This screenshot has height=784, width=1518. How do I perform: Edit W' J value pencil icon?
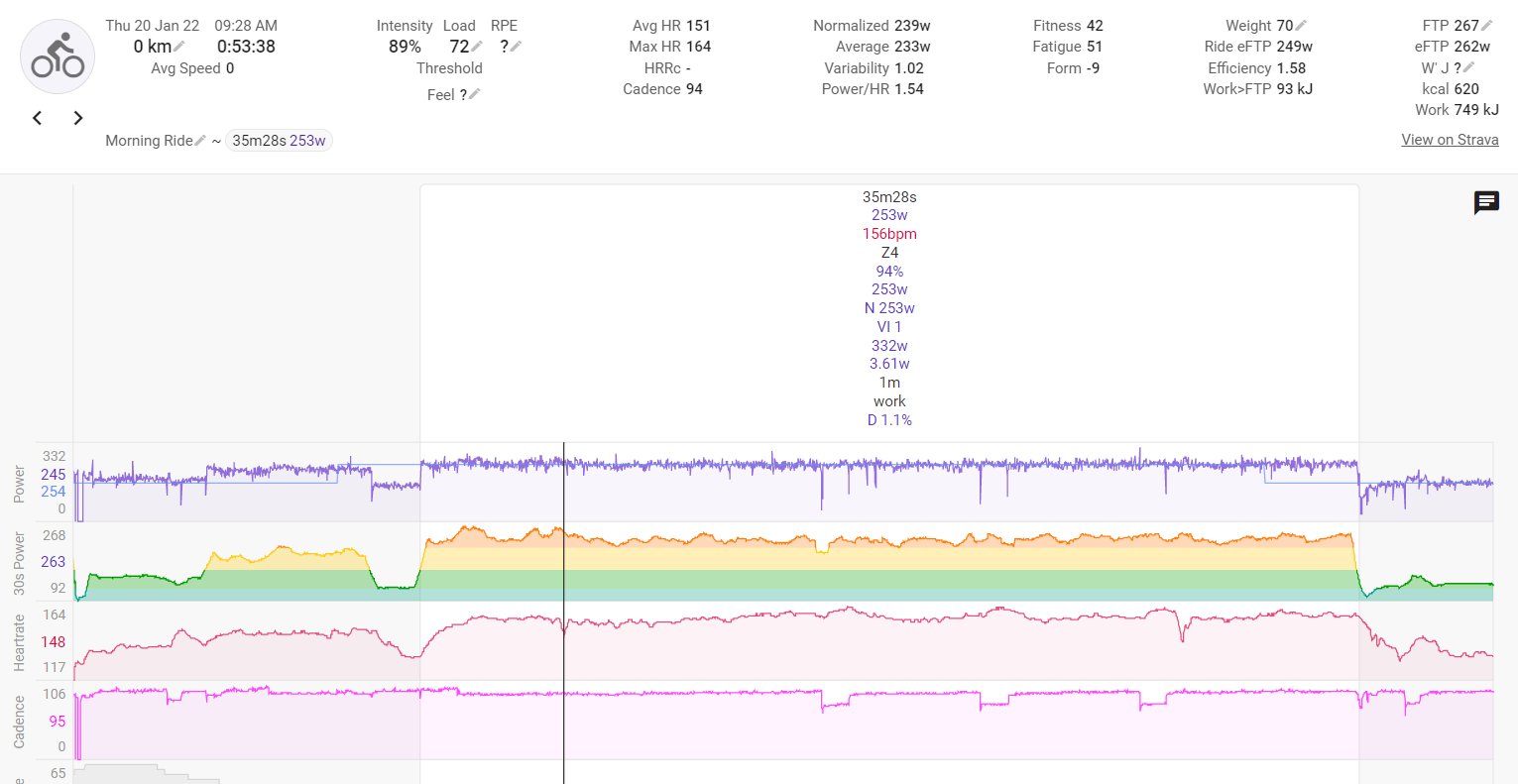(x=1468, y=67)
